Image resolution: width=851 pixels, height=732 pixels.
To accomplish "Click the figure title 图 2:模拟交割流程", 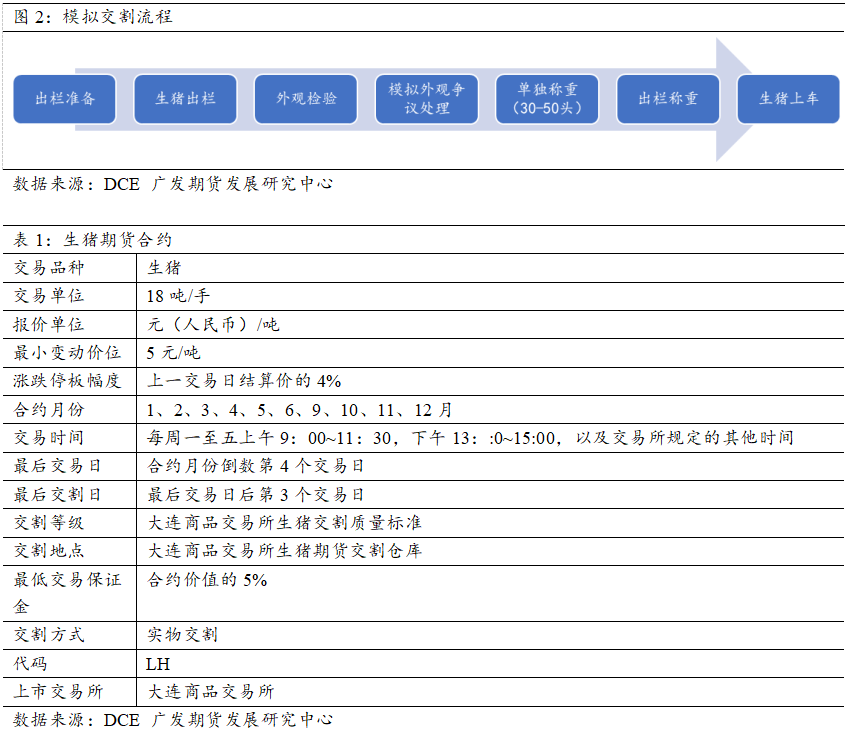I will 93,17.
